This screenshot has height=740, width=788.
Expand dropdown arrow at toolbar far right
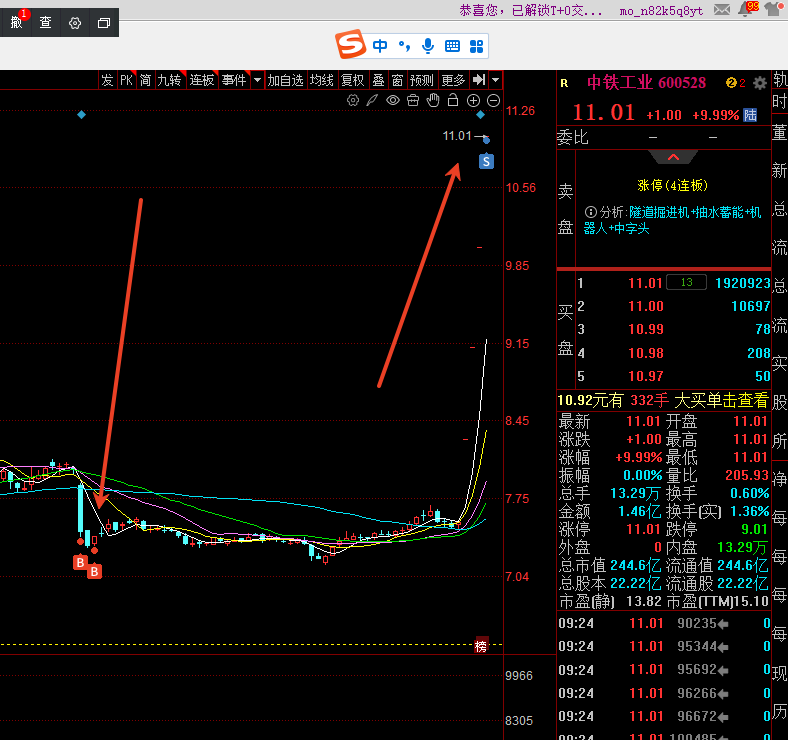(x=496, y=80)
